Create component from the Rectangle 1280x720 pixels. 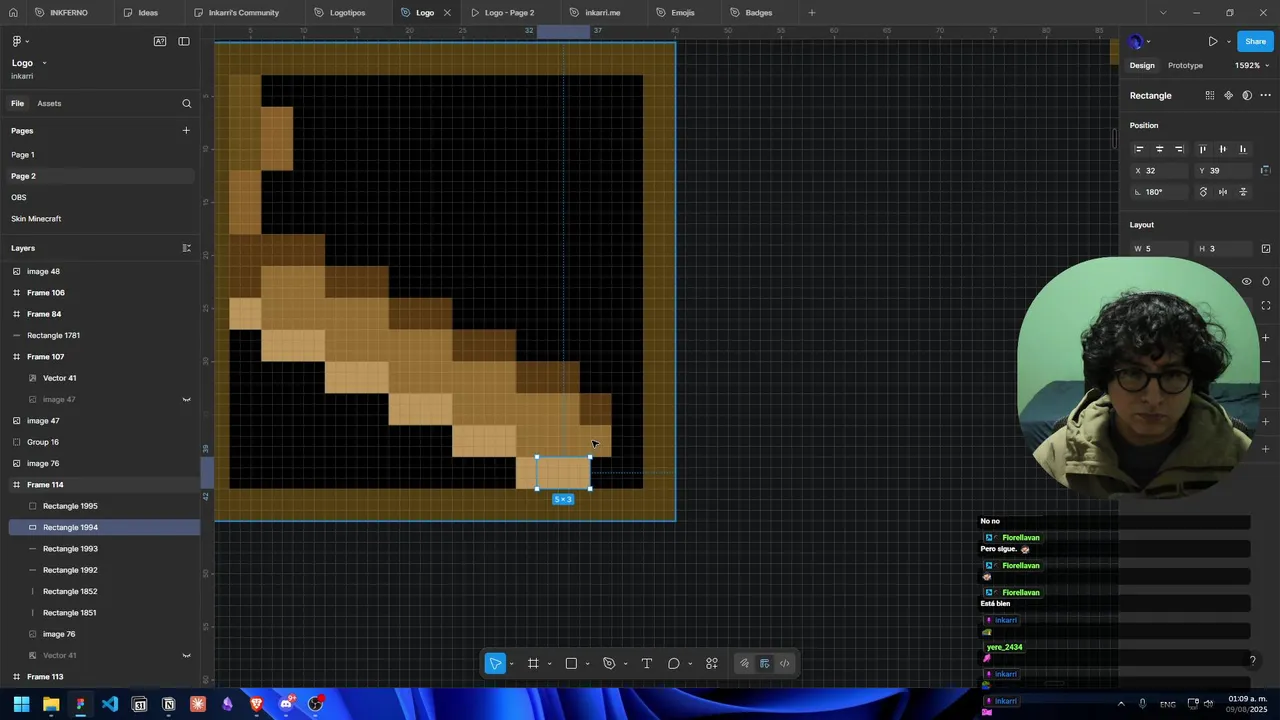point(1228,96)
